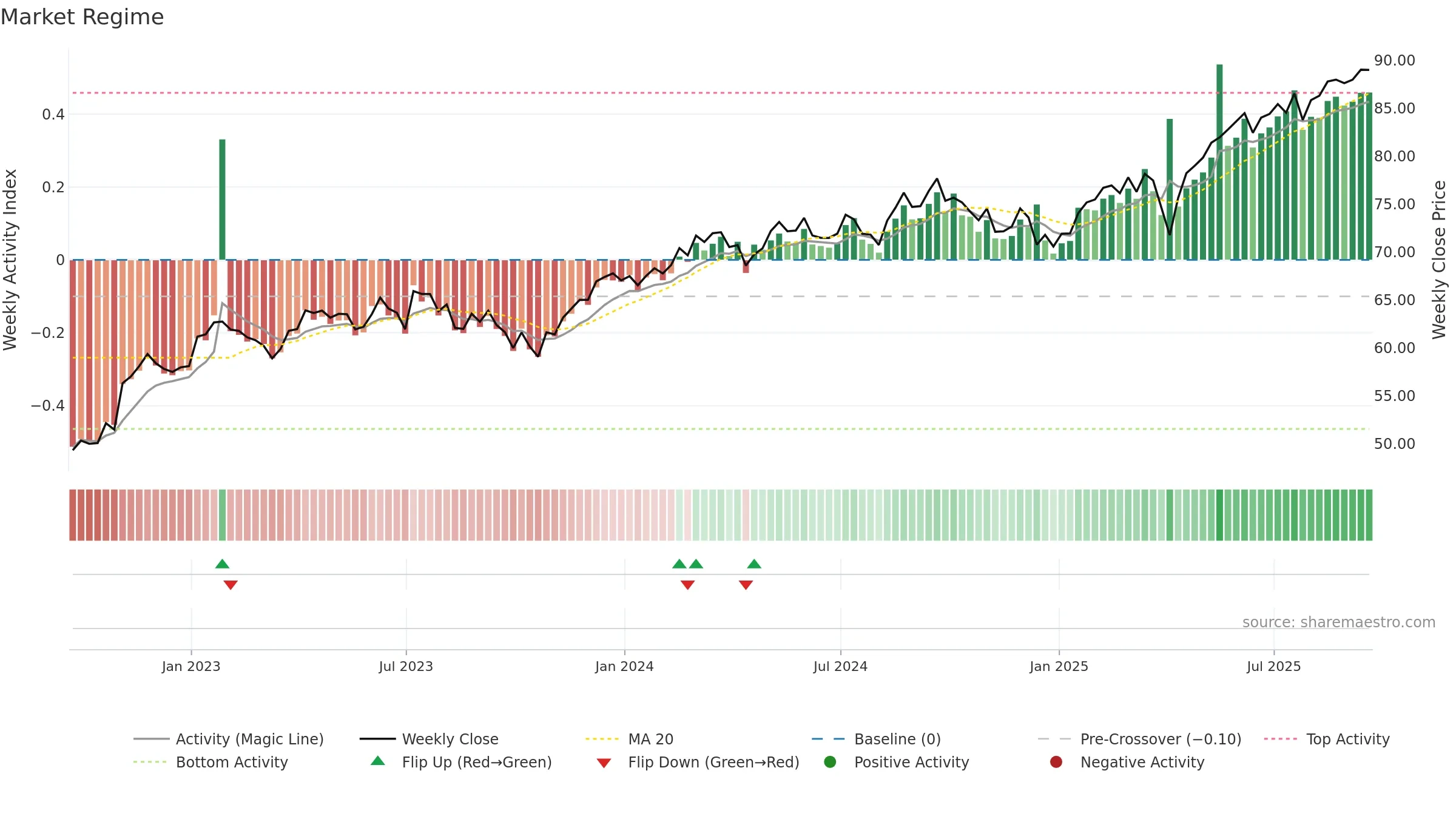Click the Jul 2024 axis label
This screenshot has height=819, width=1456.
[x=840, y=667]
